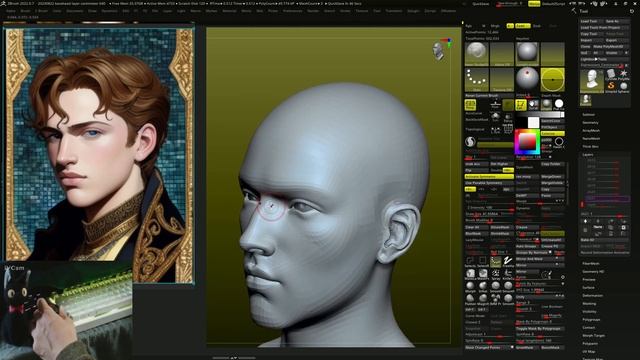Image resolution: width=640 pixels, height=360 pixels.
Task: Open the Brush menu
Action: (x=25, y=11)
